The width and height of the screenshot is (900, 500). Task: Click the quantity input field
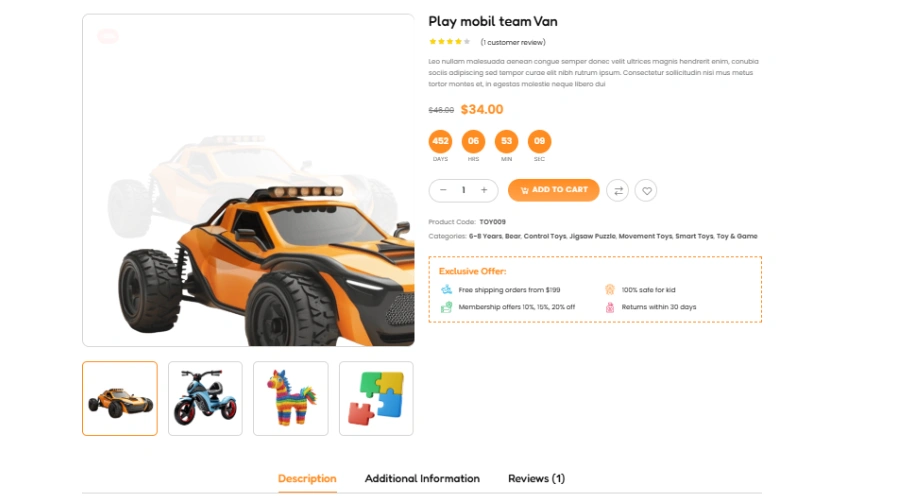point(463,190)
